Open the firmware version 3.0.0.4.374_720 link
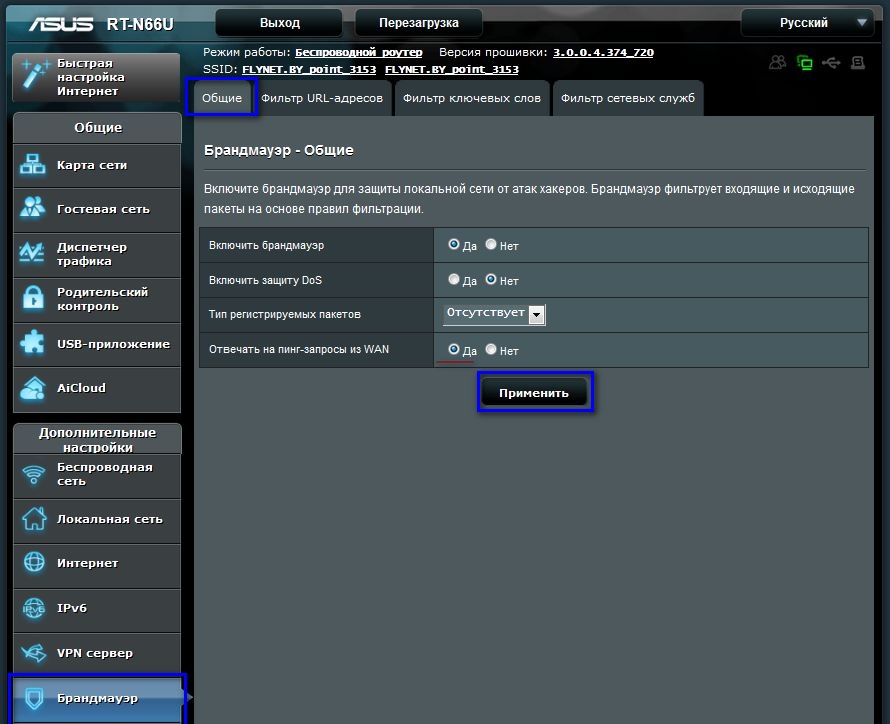Screen dimensions: 890x724 (x=603, y=52)
